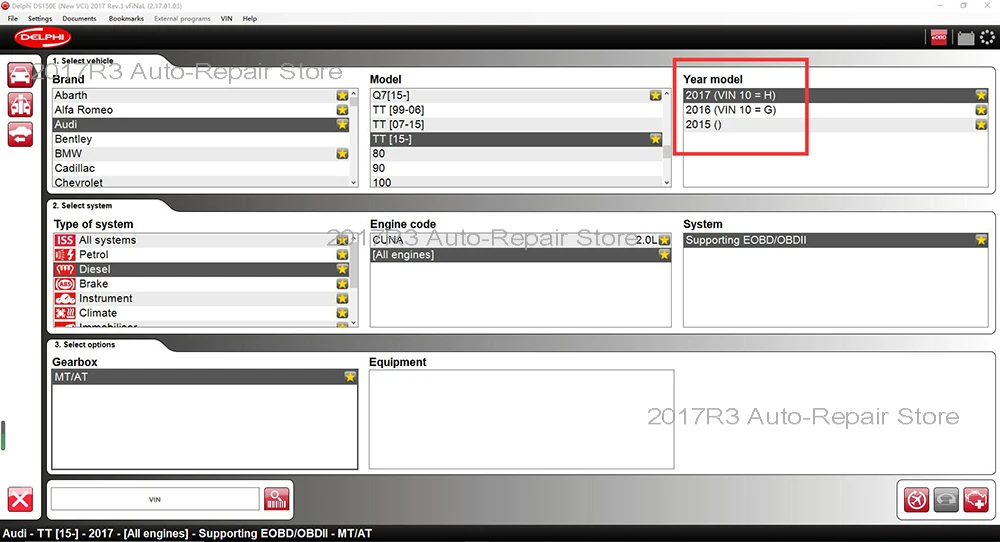Click the battery status icon in top bar
The width and height of the screenshot is (1000, 542).
click(966, 38)
